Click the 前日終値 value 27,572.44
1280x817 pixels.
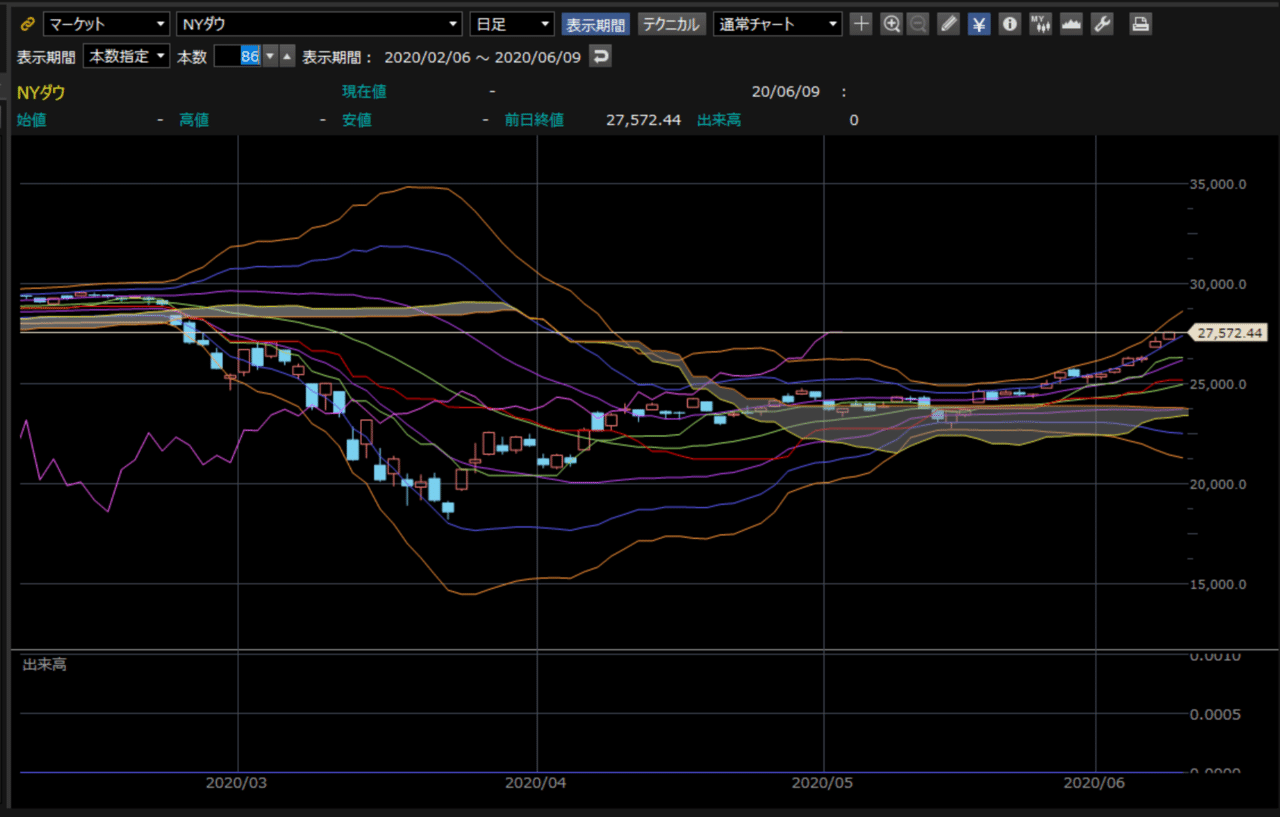(643, 120)
